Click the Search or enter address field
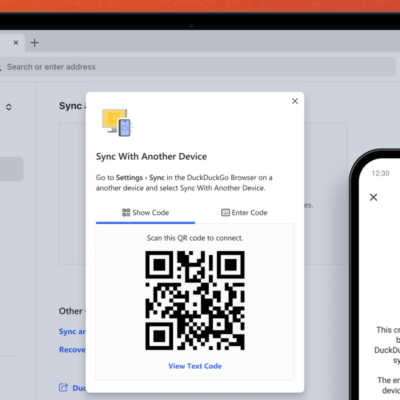Screen dimensions: 400x400 (x=198, y=67)
